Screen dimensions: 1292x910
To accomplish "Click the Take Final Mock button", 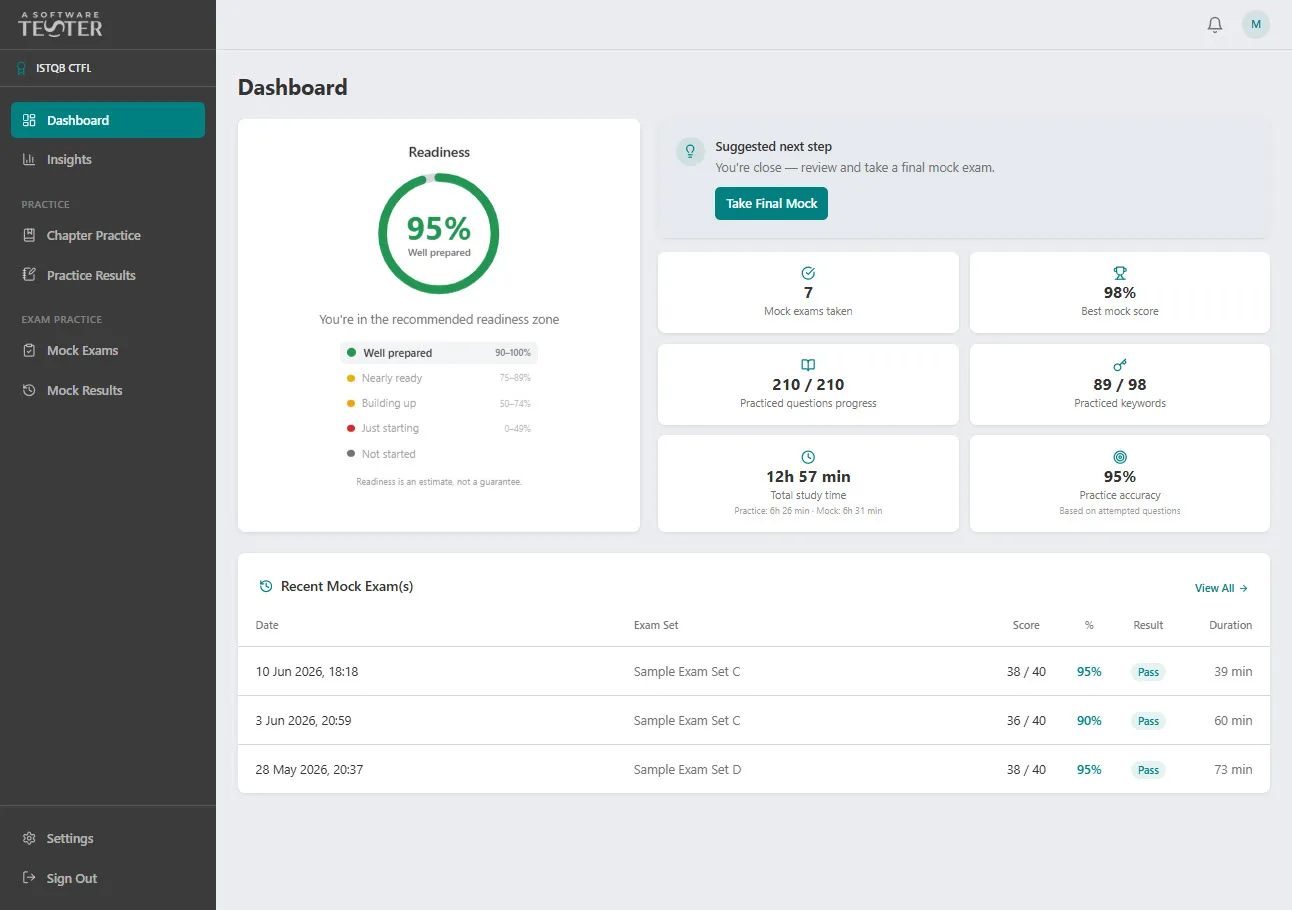I will pyautogui.click(x=771, y=203).
